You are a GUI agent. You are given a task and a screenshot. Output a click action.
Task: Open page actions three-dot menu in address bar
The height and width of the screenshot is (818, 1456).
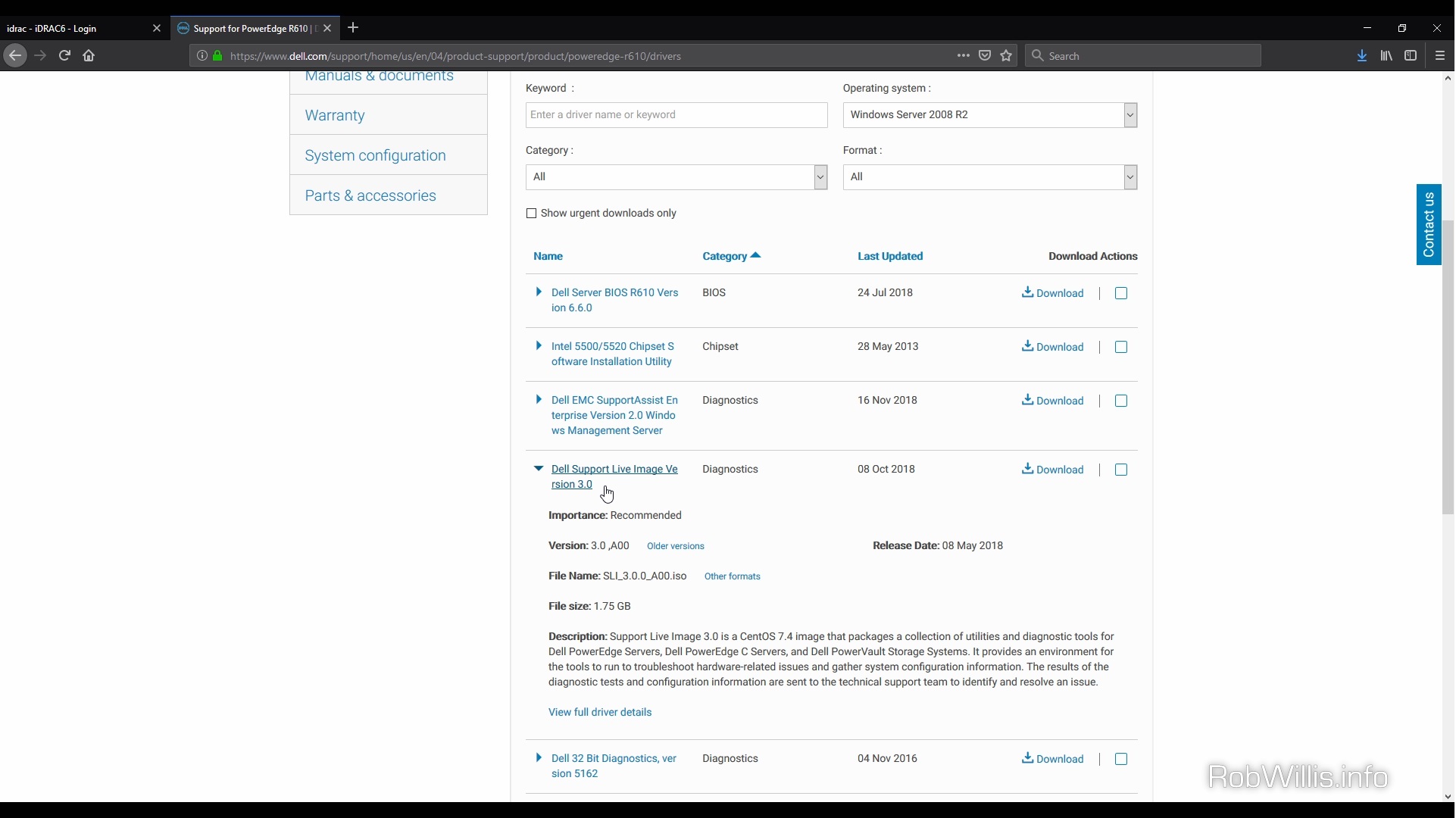(964, 56)
